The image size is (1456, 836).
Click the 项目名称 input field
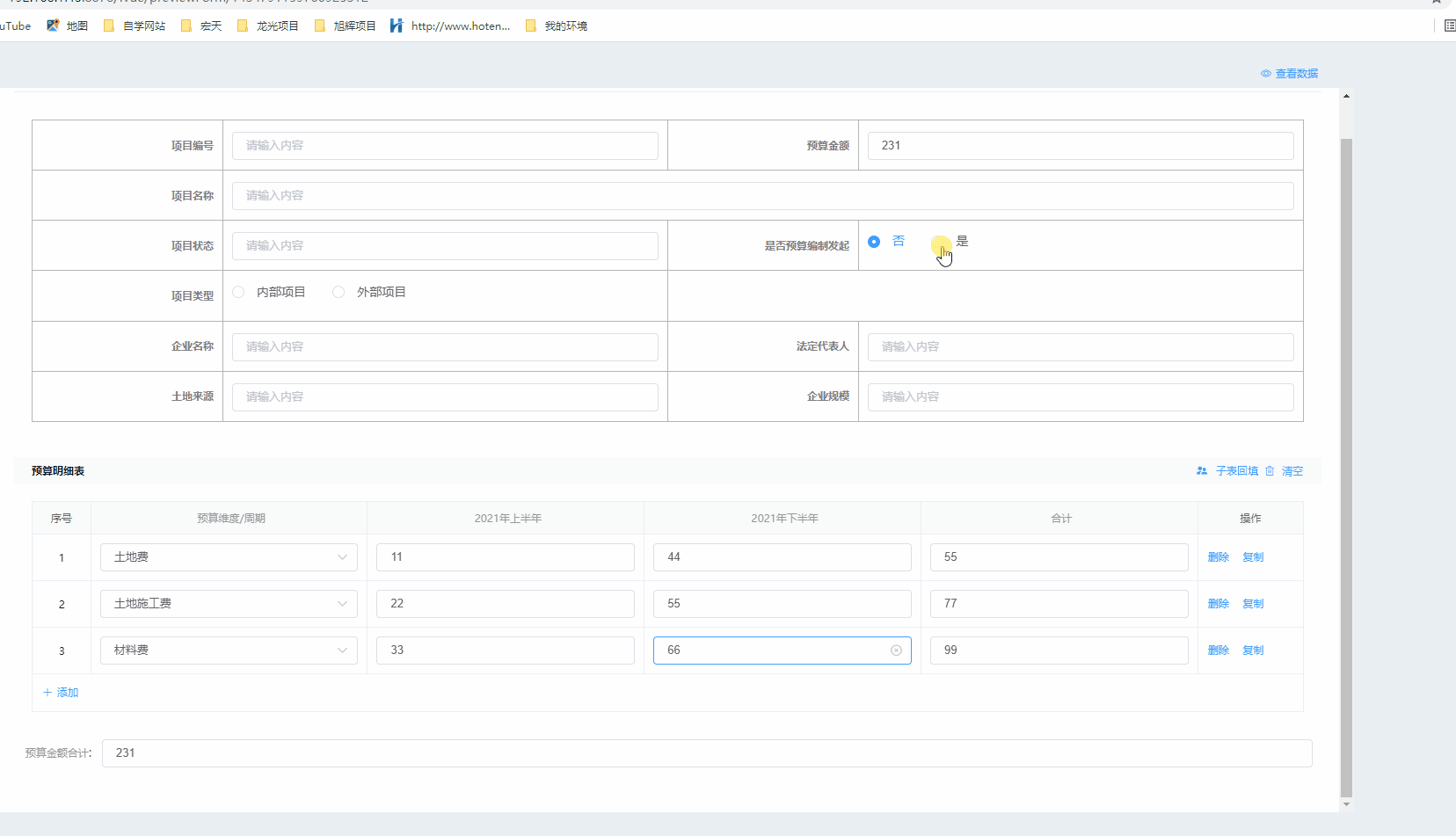762,196
